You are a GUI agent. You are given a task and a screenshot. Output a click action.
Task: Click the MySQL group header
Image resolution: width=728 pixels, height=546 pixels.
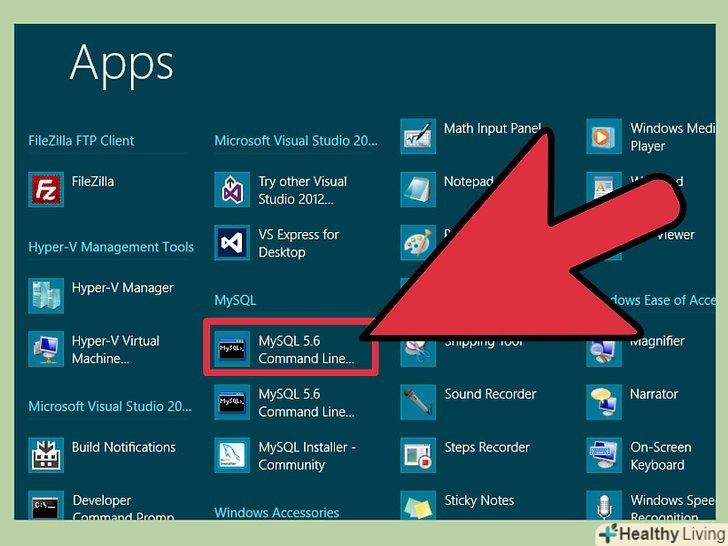point(235,300)
